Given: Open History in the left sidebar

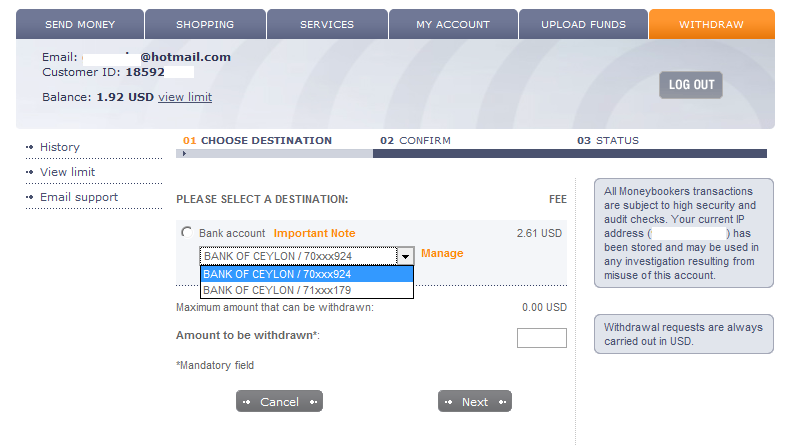Looking at the screenshot, I should coord(60,148).
